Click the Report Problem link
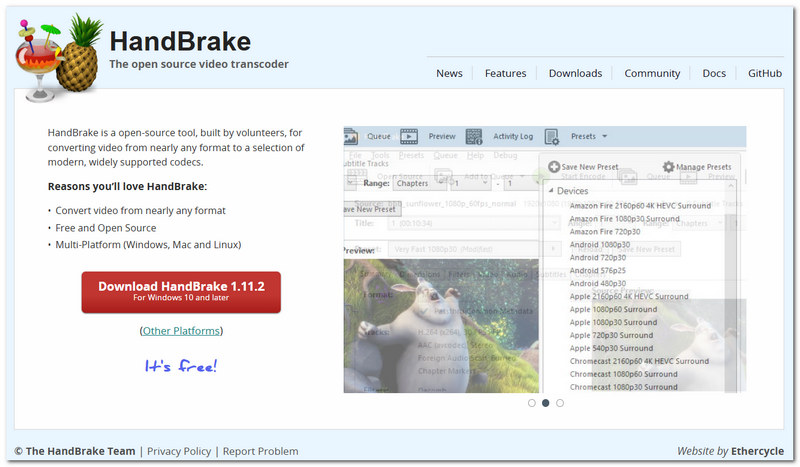This screenshot has width=800, height=467. click(x=260, y=451)
